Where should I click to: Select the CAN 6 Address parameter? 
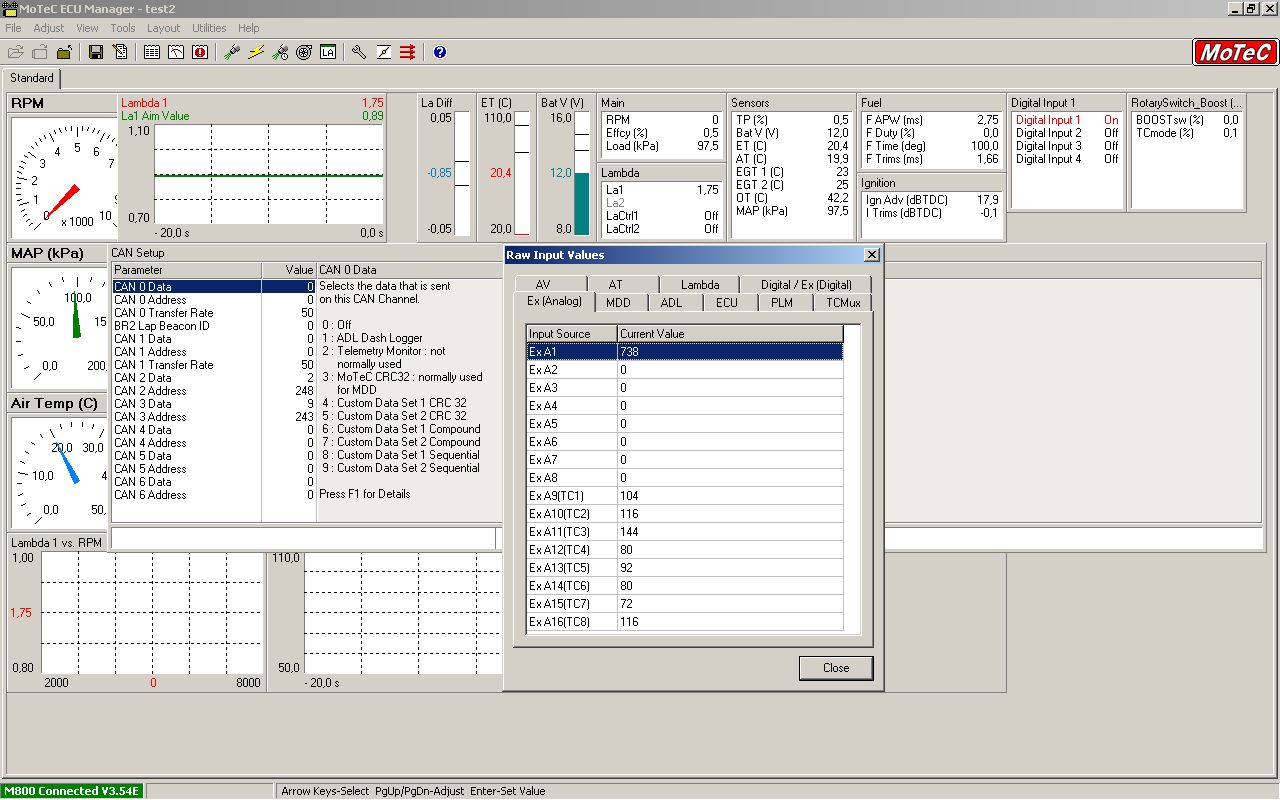pyautogui.click(x=213, y=495)
